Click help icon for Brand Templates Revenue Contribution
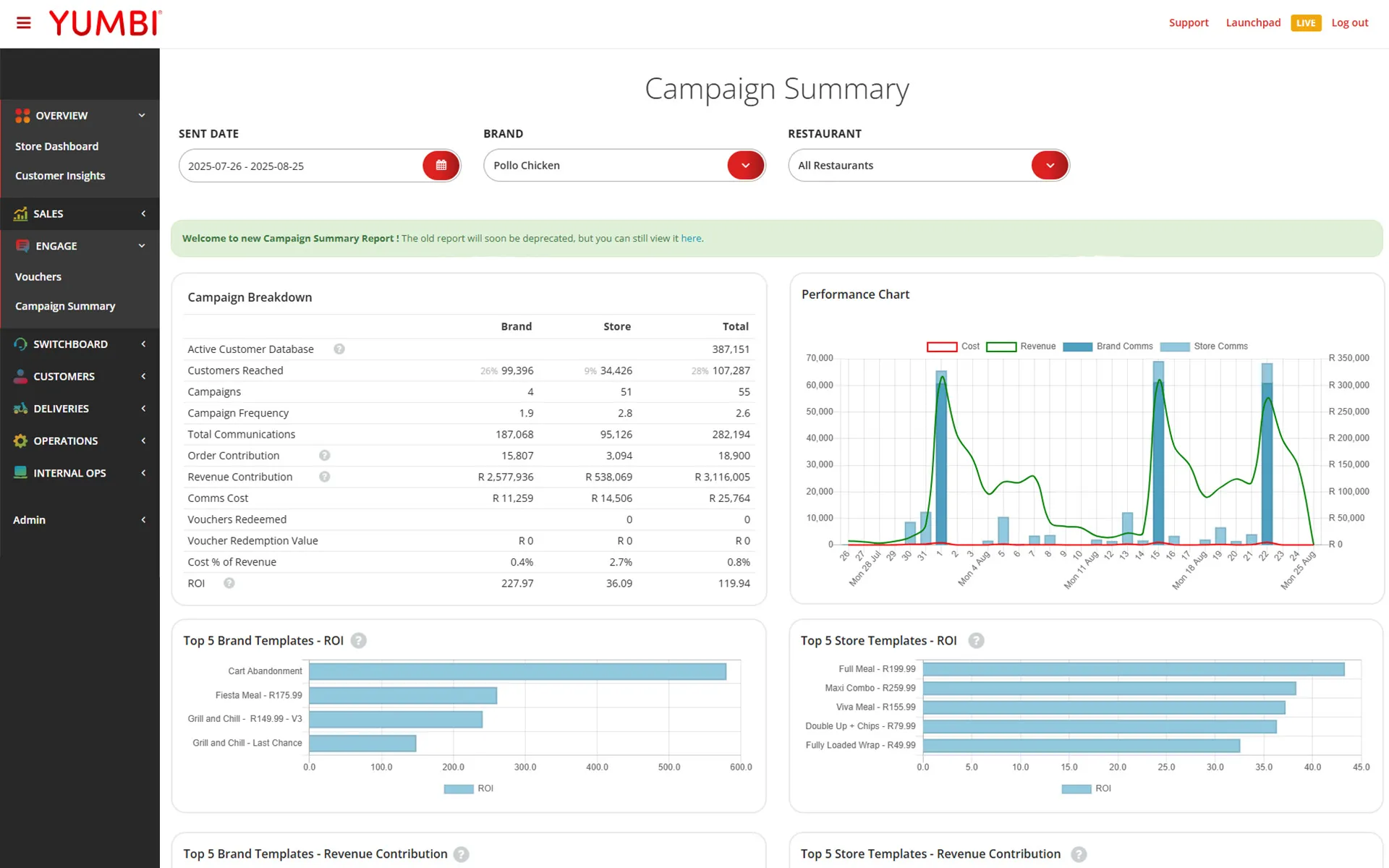1389x868 pixels. pyautogui.click(x=462, y=854)
